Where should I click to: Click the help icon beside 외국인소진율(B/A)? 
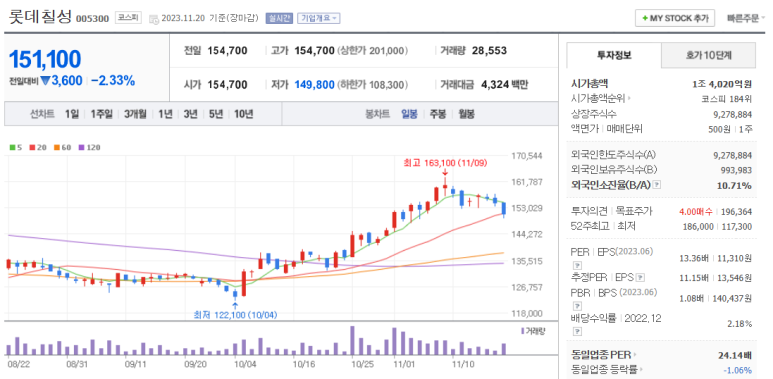pyautogui.click(x=657, y=185)
